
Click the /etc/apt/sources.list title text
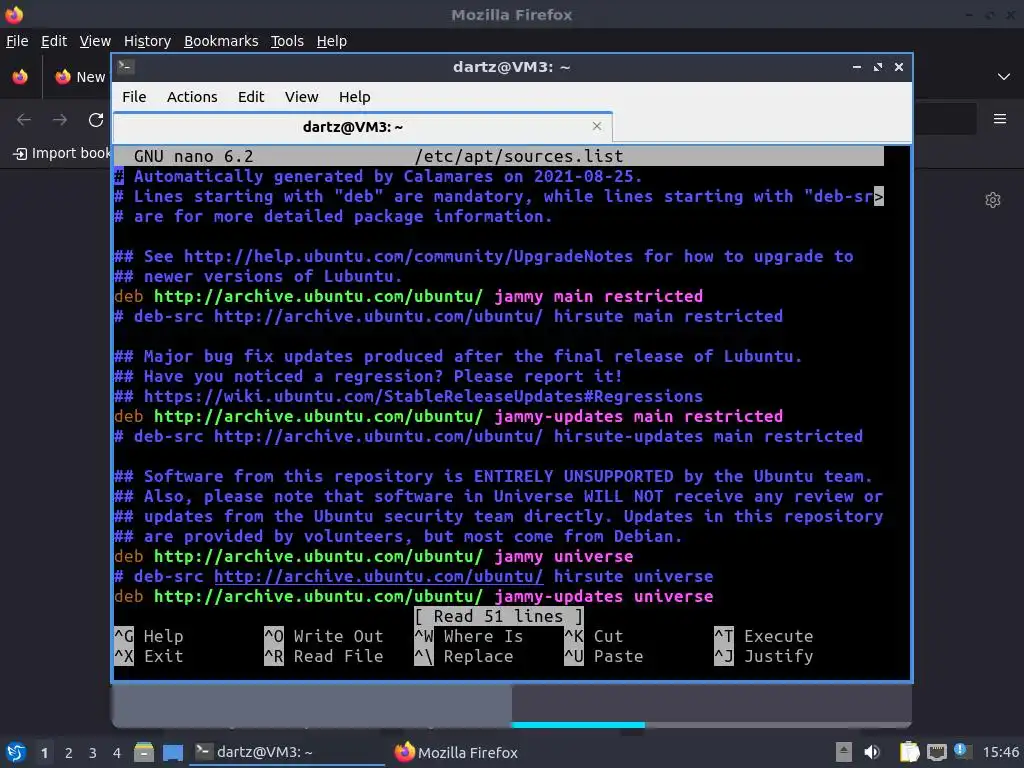coord(519,157)
